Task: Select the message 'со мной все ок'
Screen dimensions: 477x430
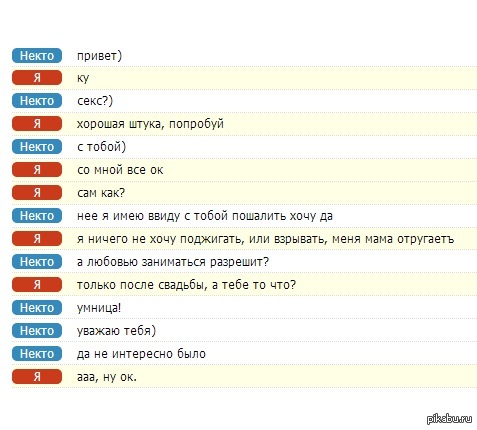Action: 120,170
